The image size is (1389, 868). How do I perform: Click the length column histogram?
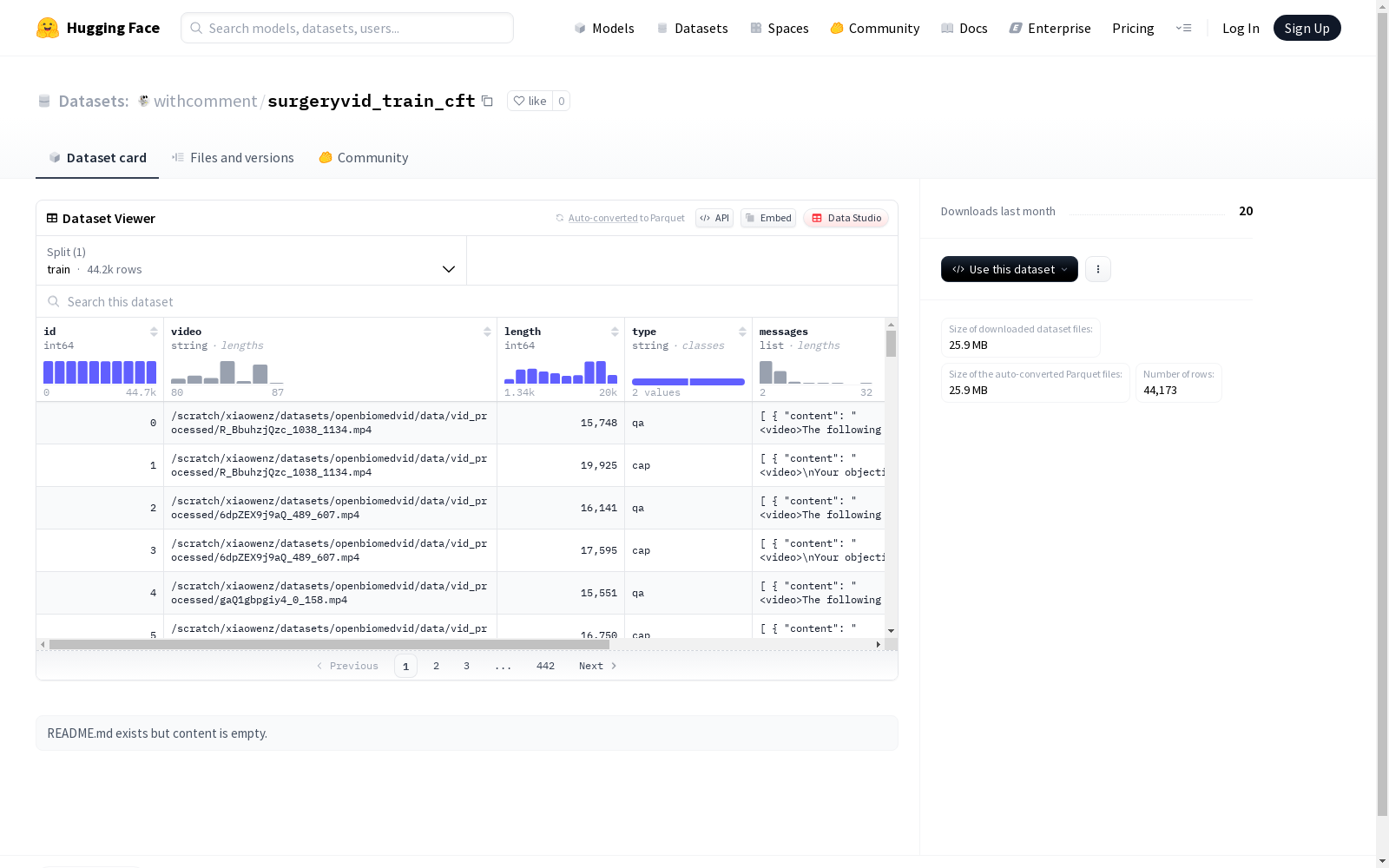561,372
